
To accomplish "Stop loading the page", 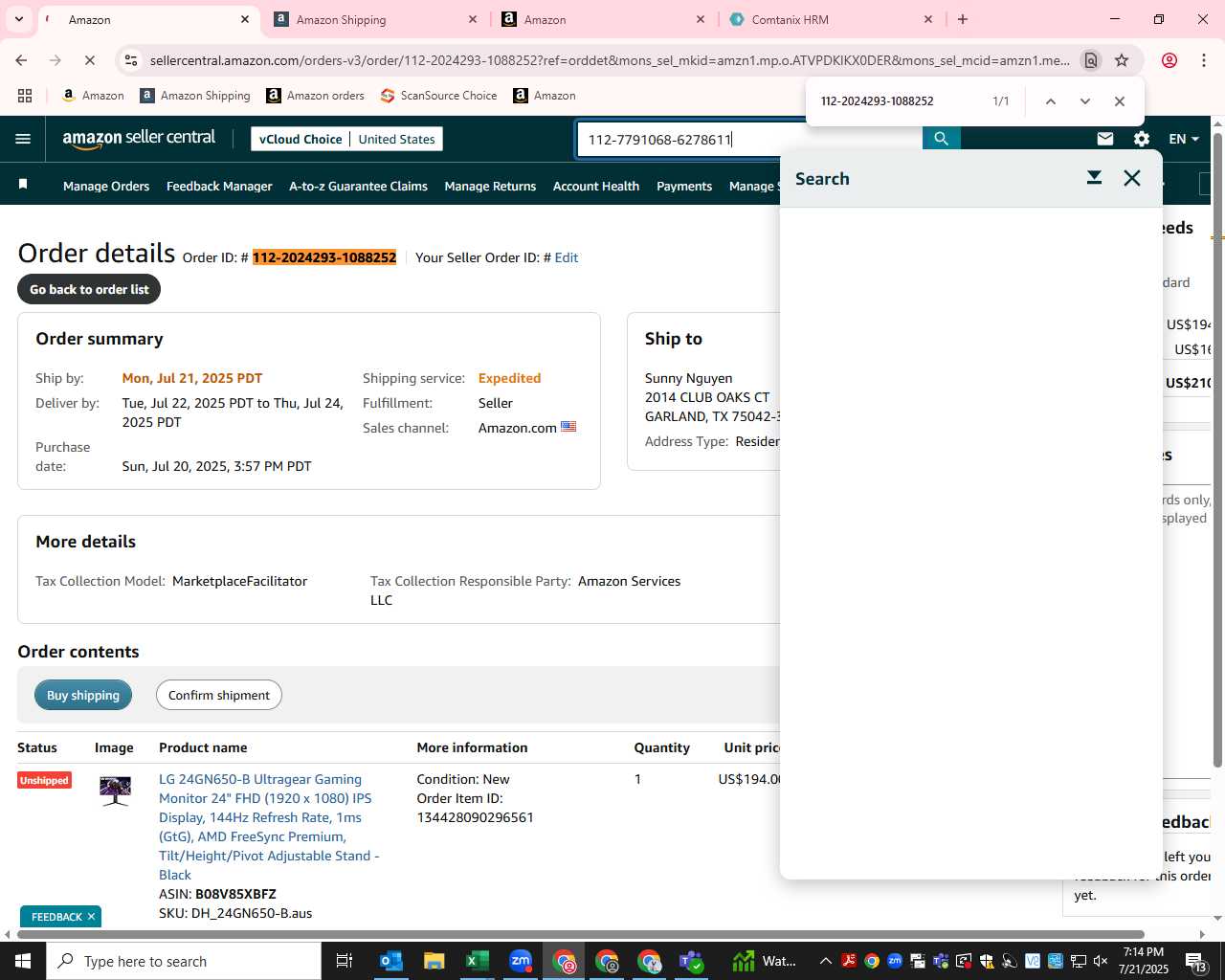I will pyautogui.click(x=89, y=60).
